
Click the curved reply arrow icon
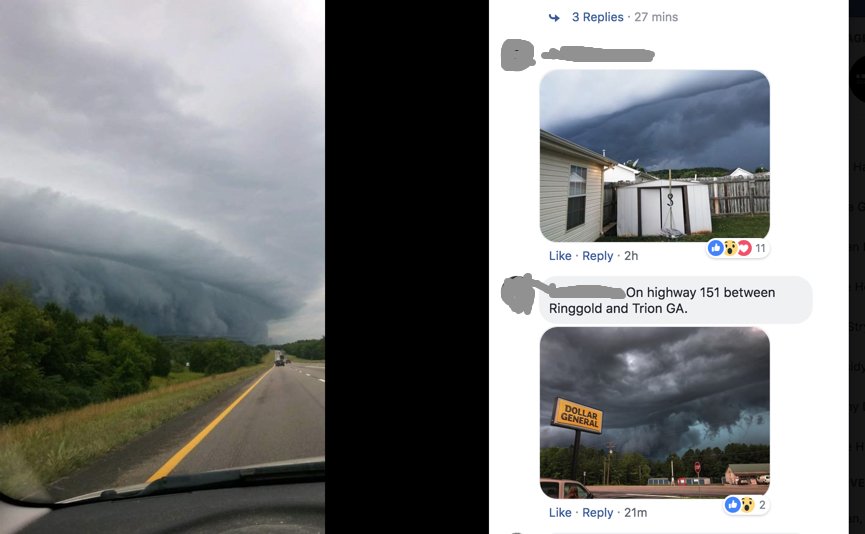coord(554,18)
